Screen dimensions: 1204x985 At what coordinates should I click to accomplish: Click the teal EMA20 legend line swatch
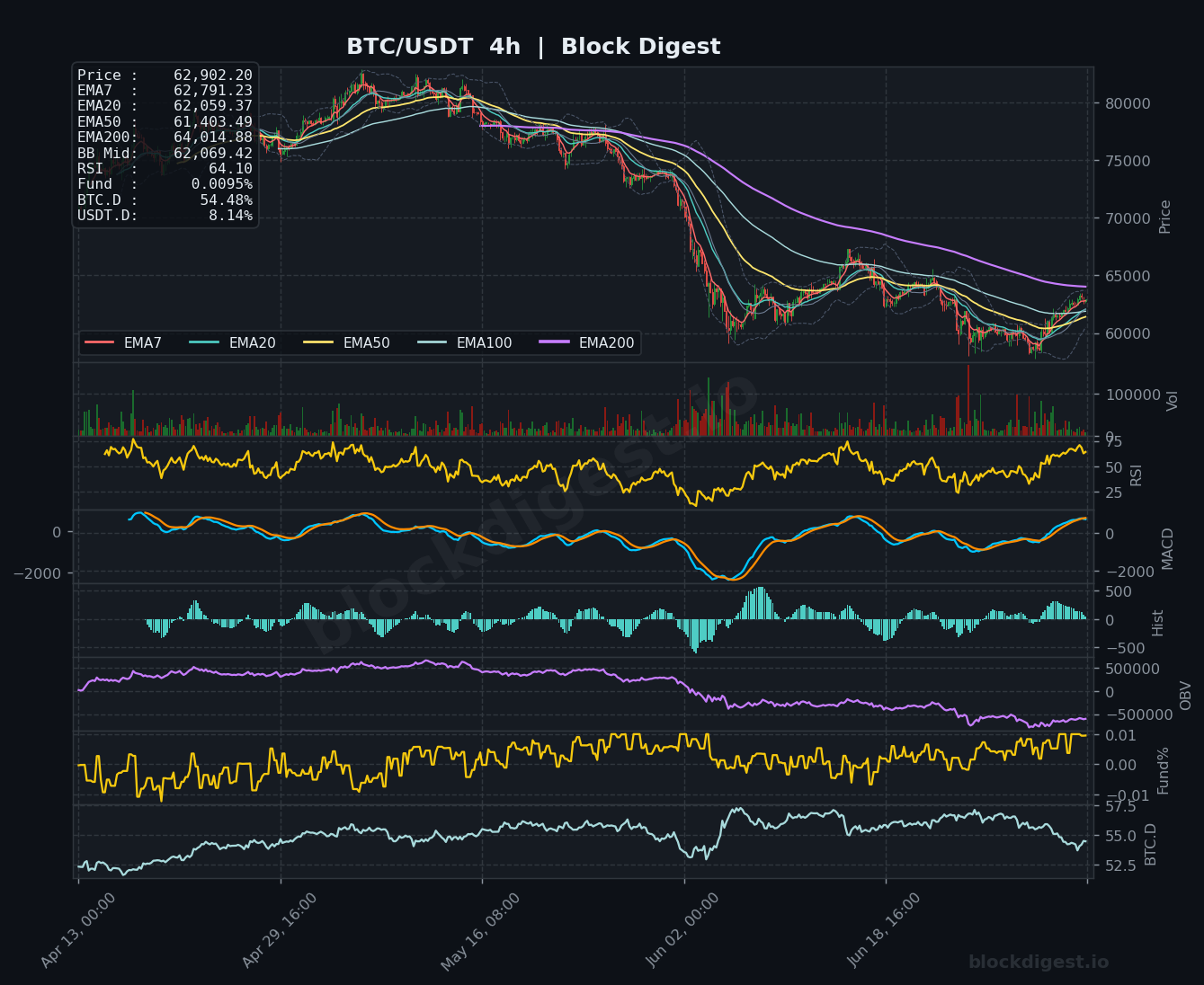click(205, 342)
